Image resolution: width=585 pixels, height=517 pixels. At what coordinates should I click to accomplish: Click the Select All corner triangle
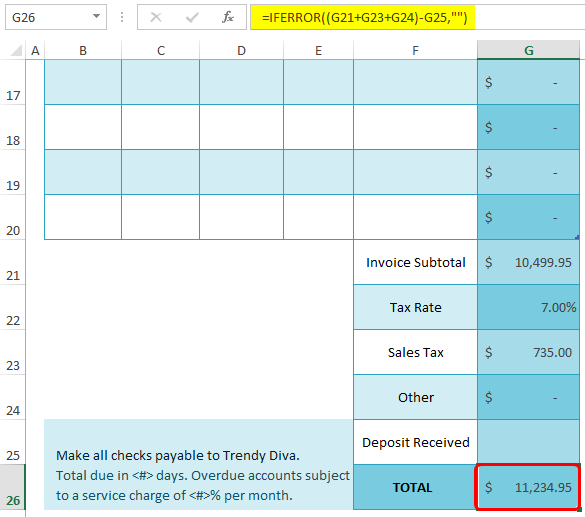click(x=16, y=50)
